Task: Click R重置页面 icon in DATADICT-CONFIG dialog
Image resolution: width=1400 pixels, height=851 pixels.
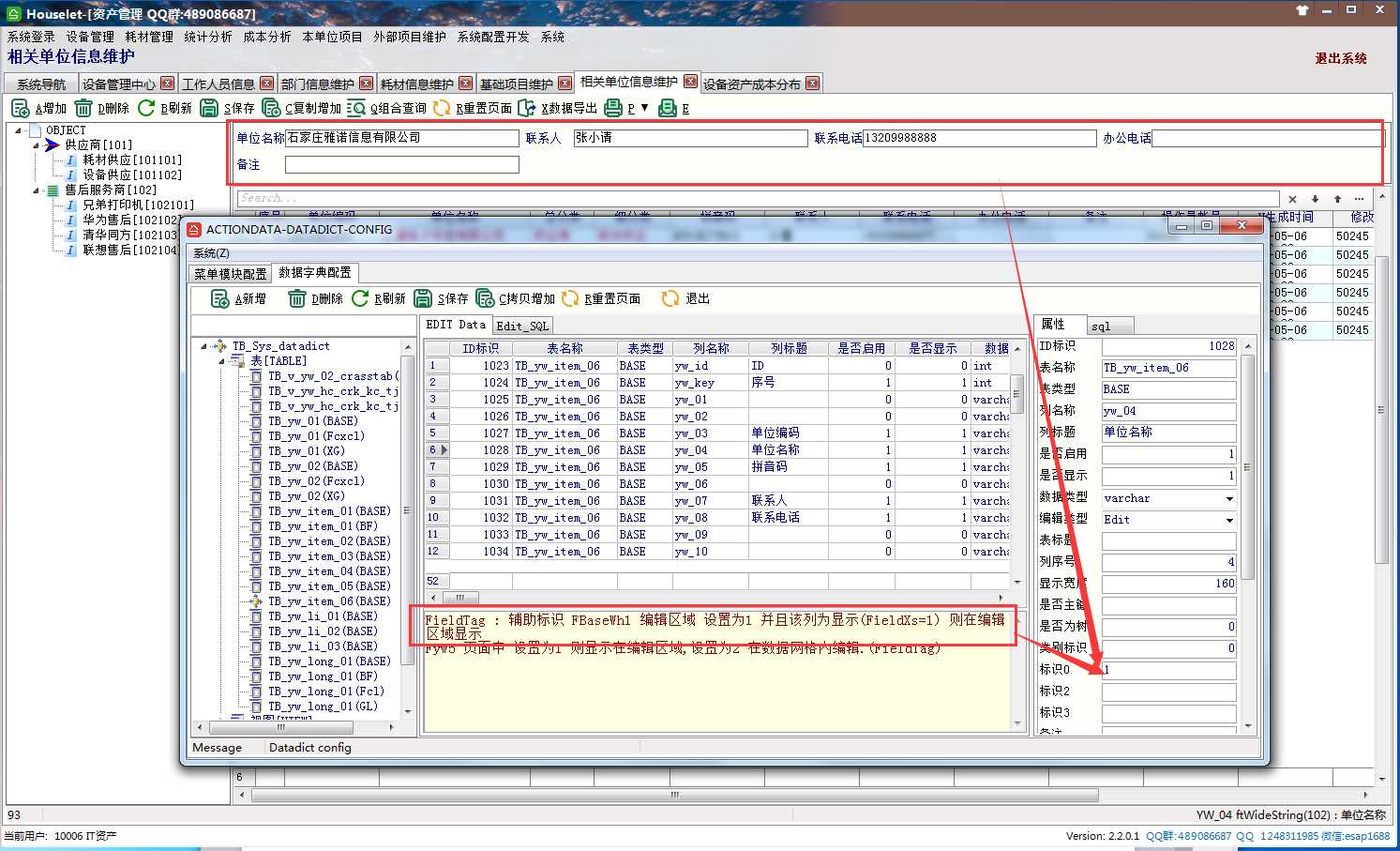Action: [x=570, y=299]
